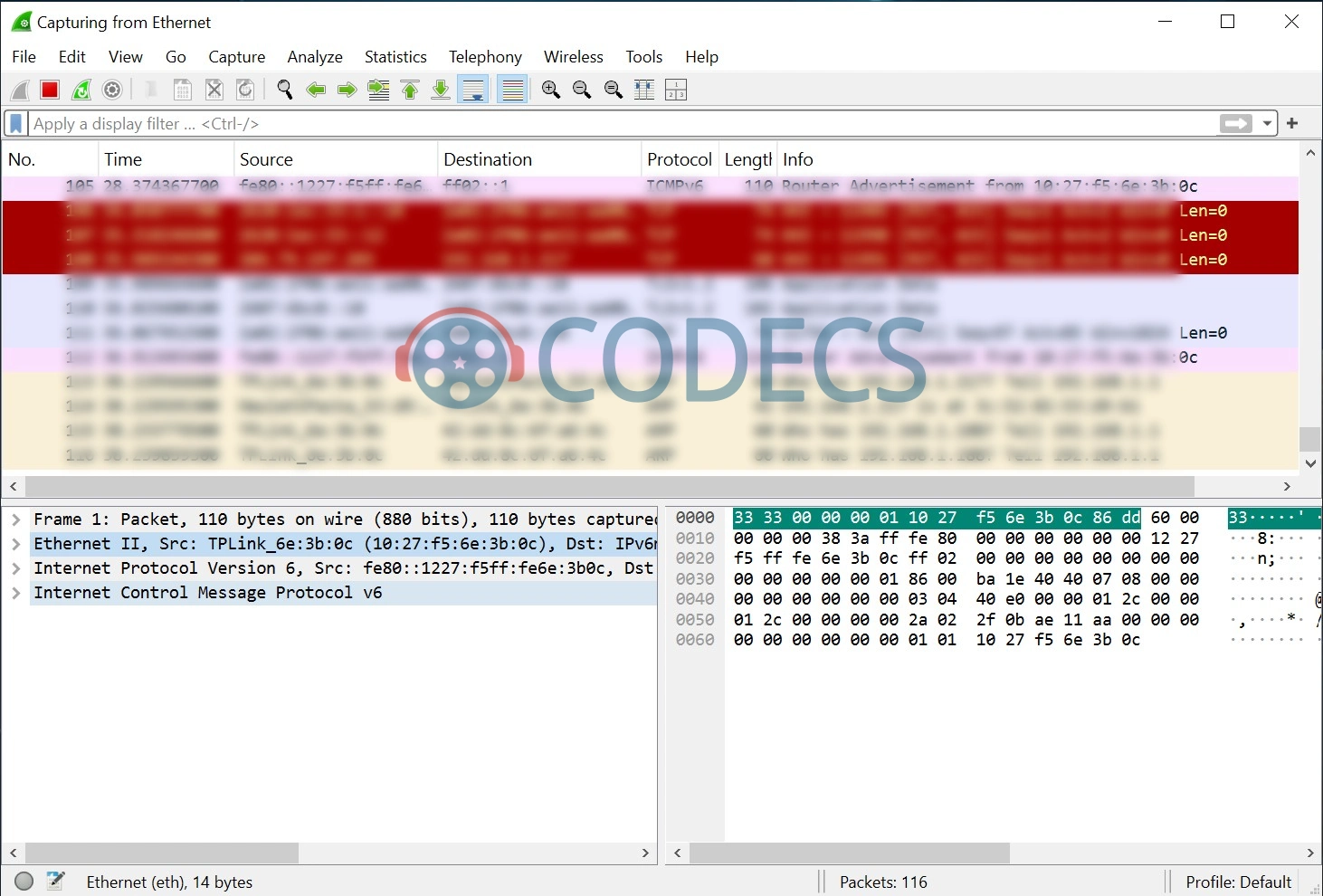Click hex offset row 0040 in bytes pane
The width and height of the screenshot is (1323, 896).
point(695,599)
